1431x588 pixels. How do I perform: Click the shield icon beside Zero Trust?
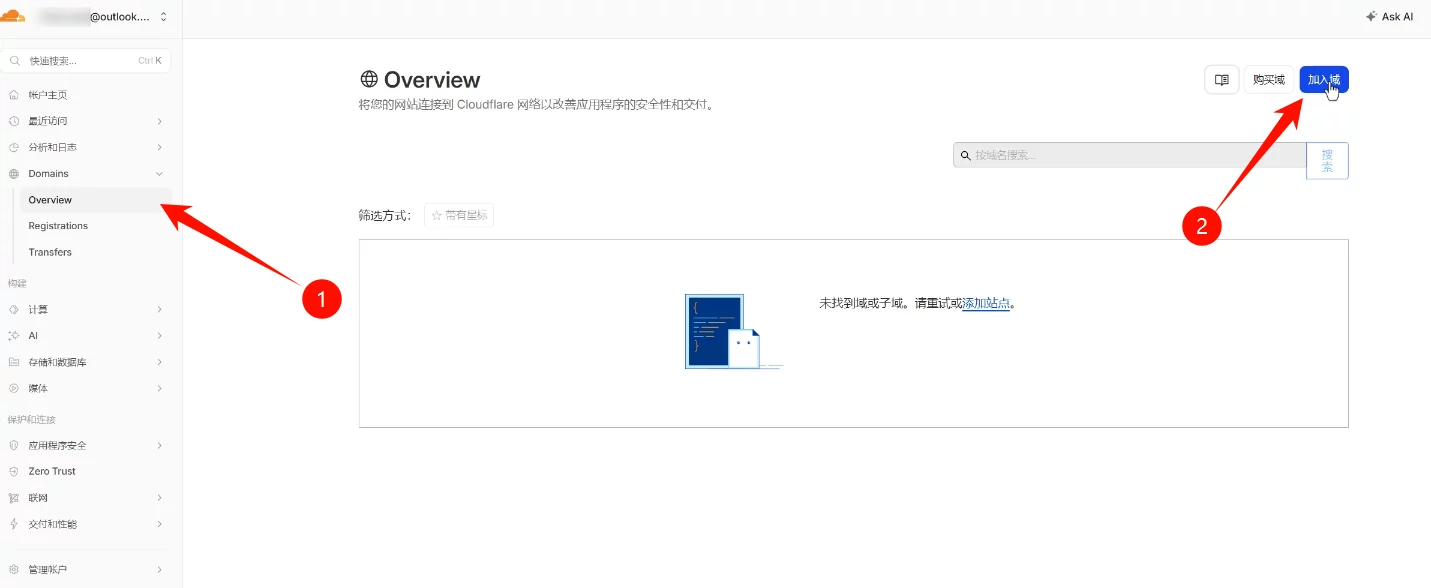pos(14,471)
